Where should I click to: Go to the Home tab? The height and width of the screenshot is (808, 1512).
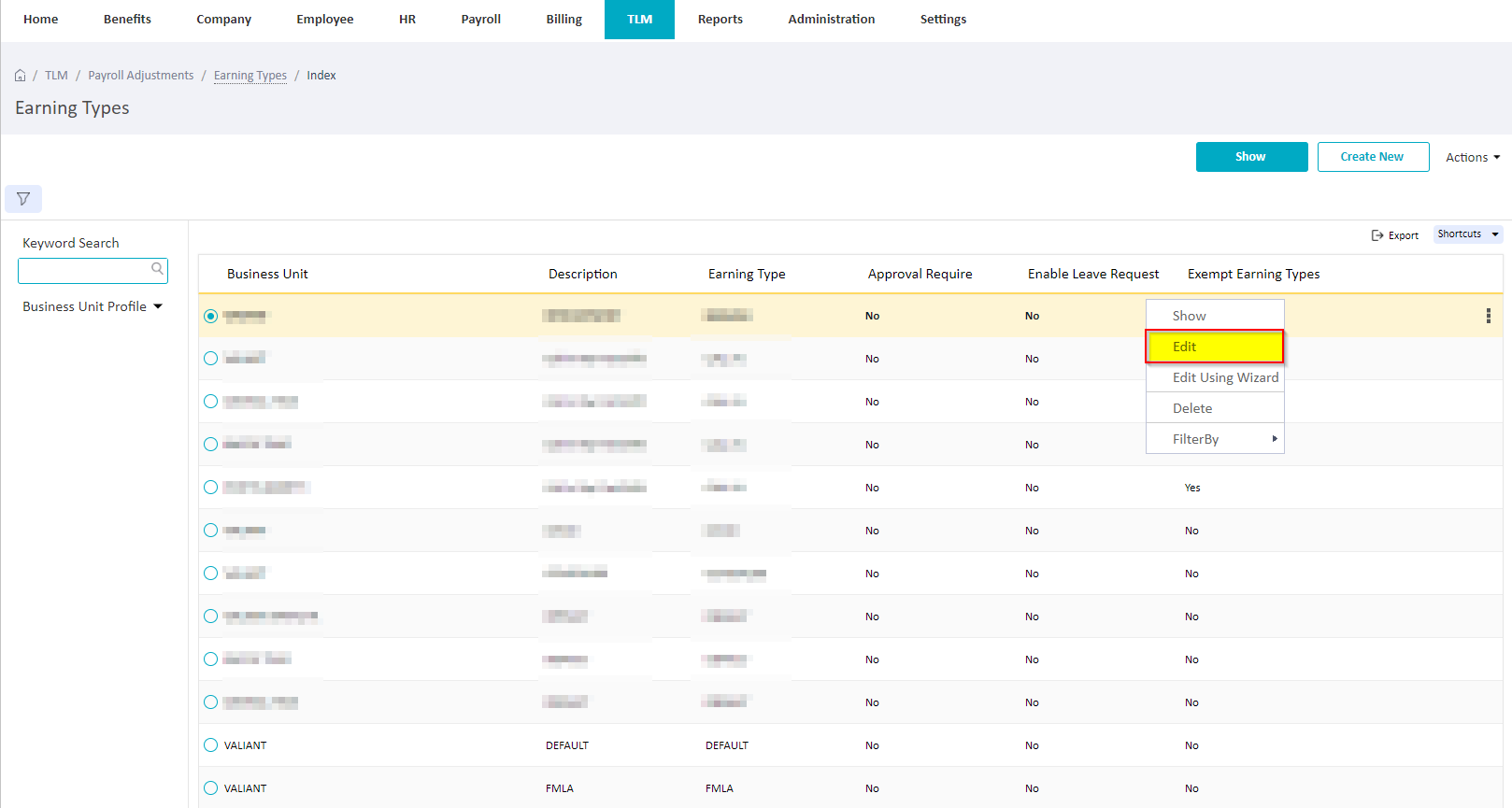coord(41,20)
